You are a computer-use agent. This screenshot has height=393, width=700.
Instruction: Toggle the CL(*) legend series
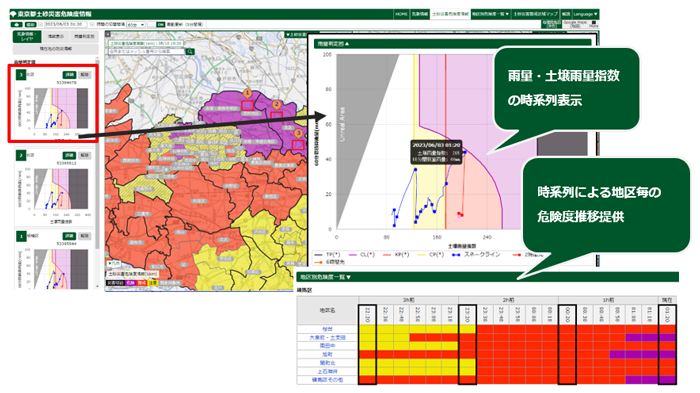(362, 255)
